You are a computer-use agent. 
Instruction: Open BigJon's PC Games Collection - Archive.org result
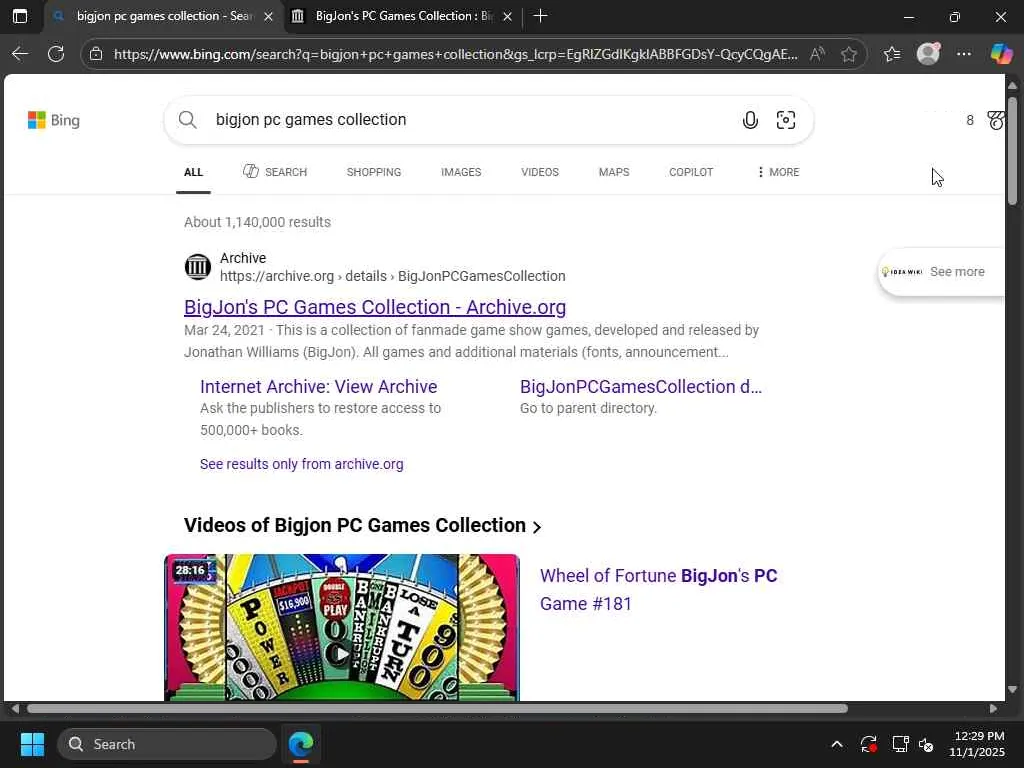(375, 307)
